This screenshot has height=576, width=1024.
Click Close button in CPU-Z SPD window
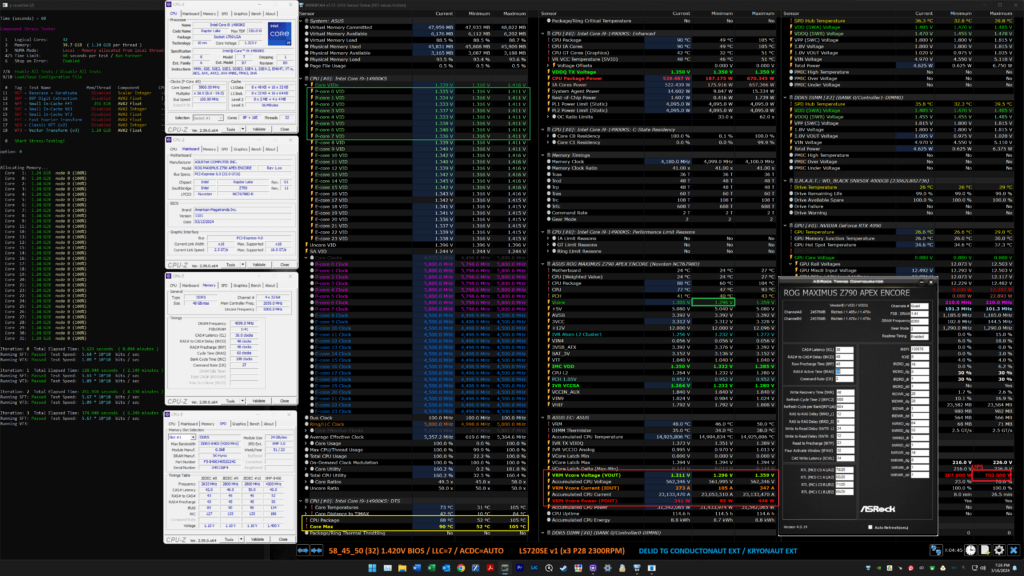(x=283, y=539)
